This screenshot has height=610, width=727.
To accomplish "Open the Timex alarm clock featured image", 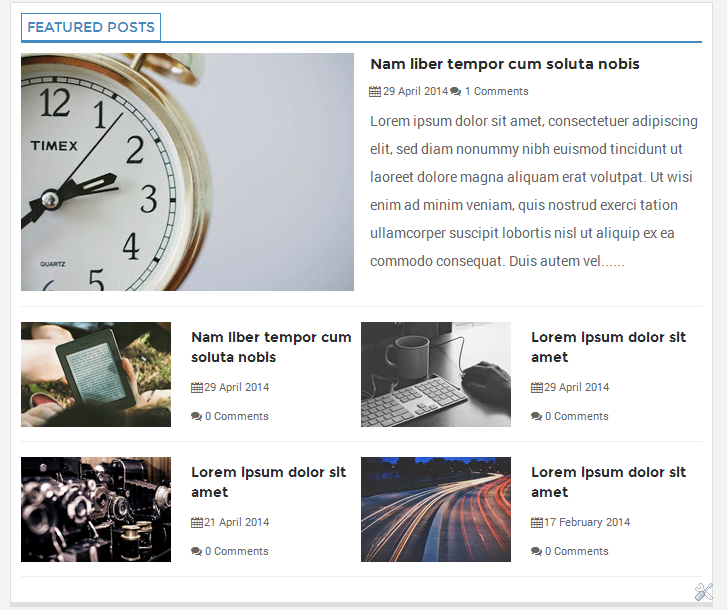I will (x=187, y=172).
